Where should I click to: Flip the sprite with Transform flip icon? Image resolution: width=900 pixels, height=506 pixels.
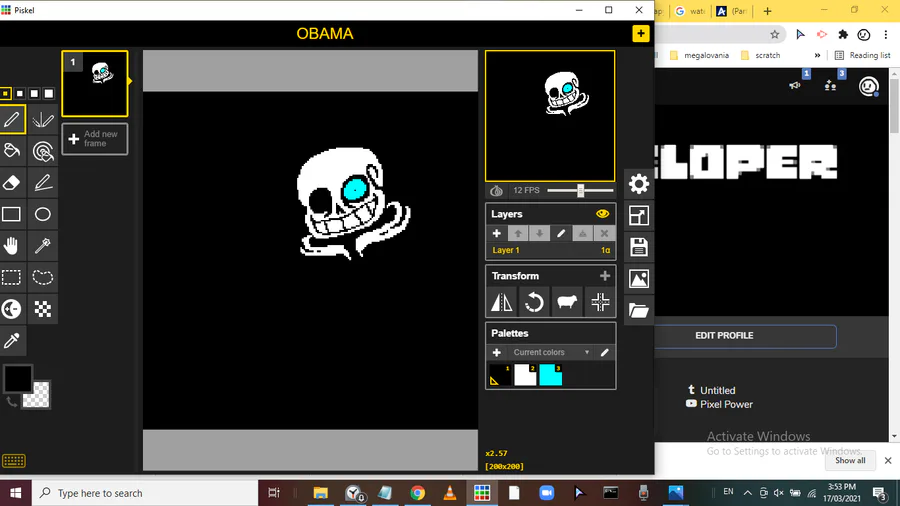[x=502, y=302]
